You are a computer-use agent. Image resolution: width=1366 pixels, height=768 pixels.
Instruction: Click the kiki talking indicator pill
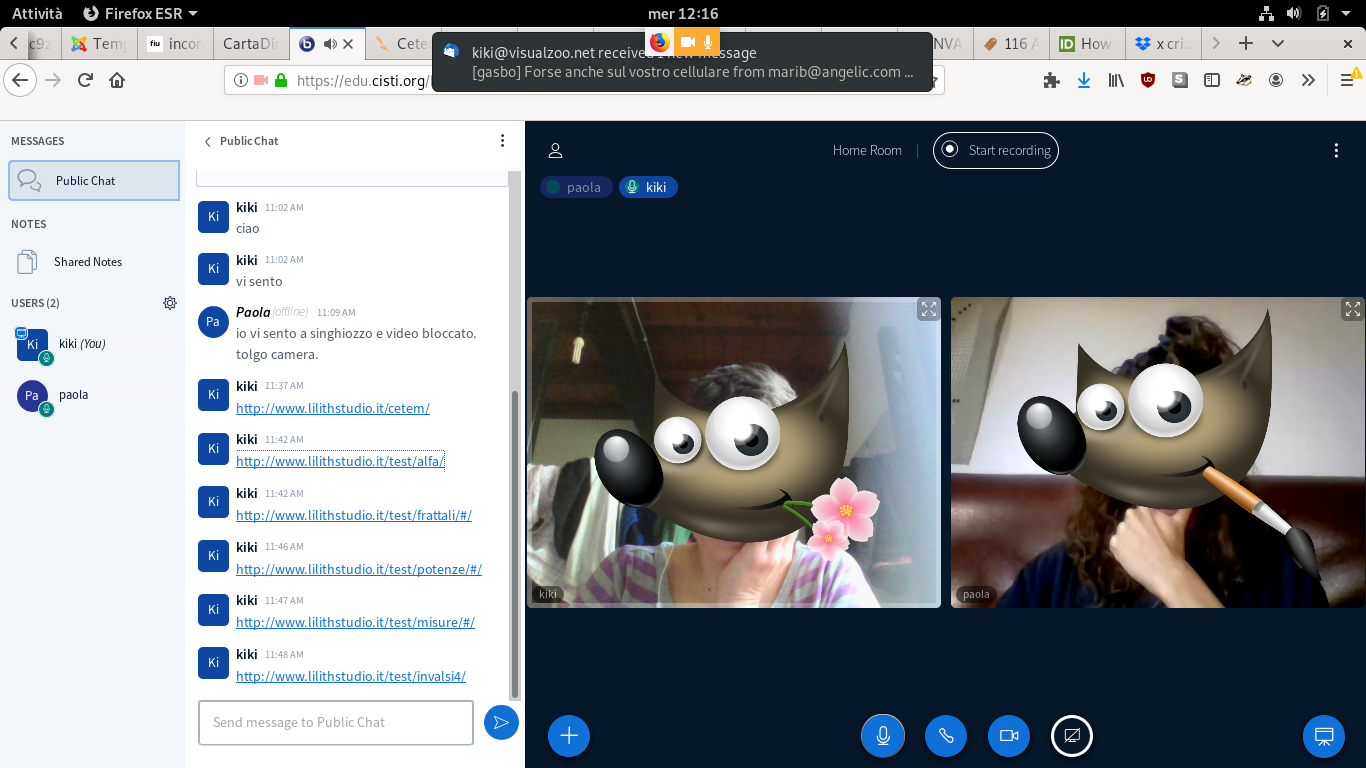tap(648, 187)
